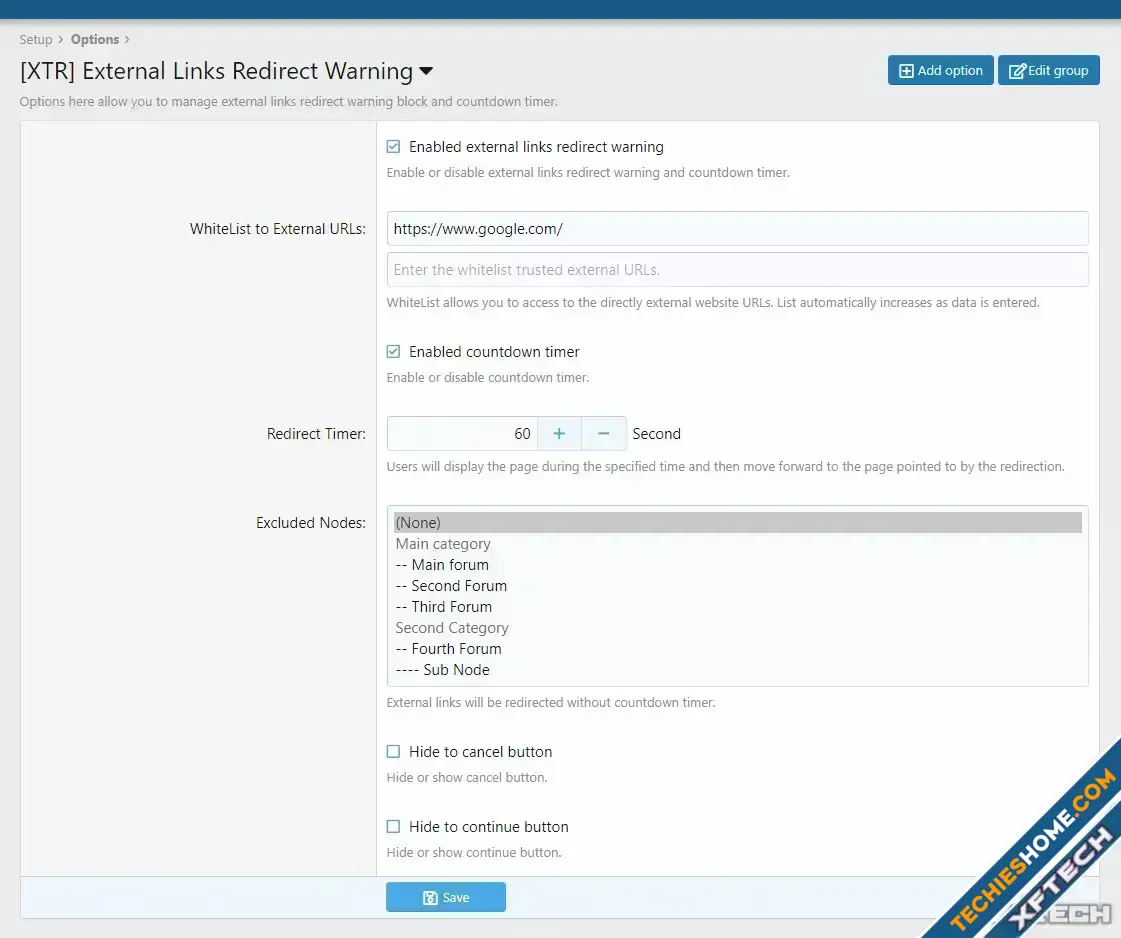Increase Redirect Timer with the plus button
The image size is (1121, 938).
pos(559,434)
